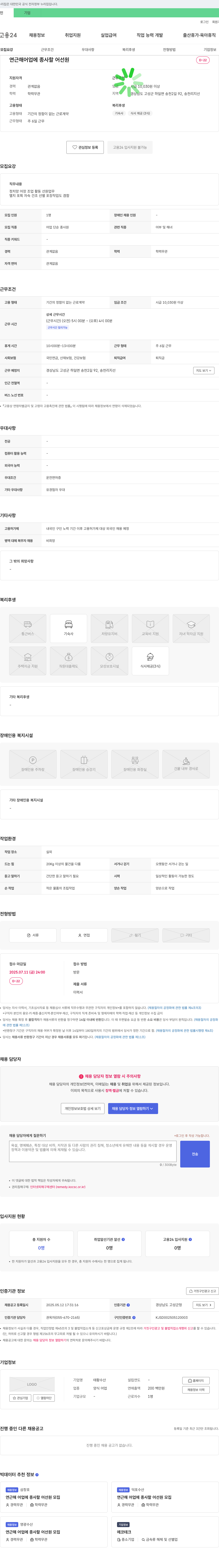
Task: Click the 통근버스 welfare icon
Action: [x=28, y=628]
